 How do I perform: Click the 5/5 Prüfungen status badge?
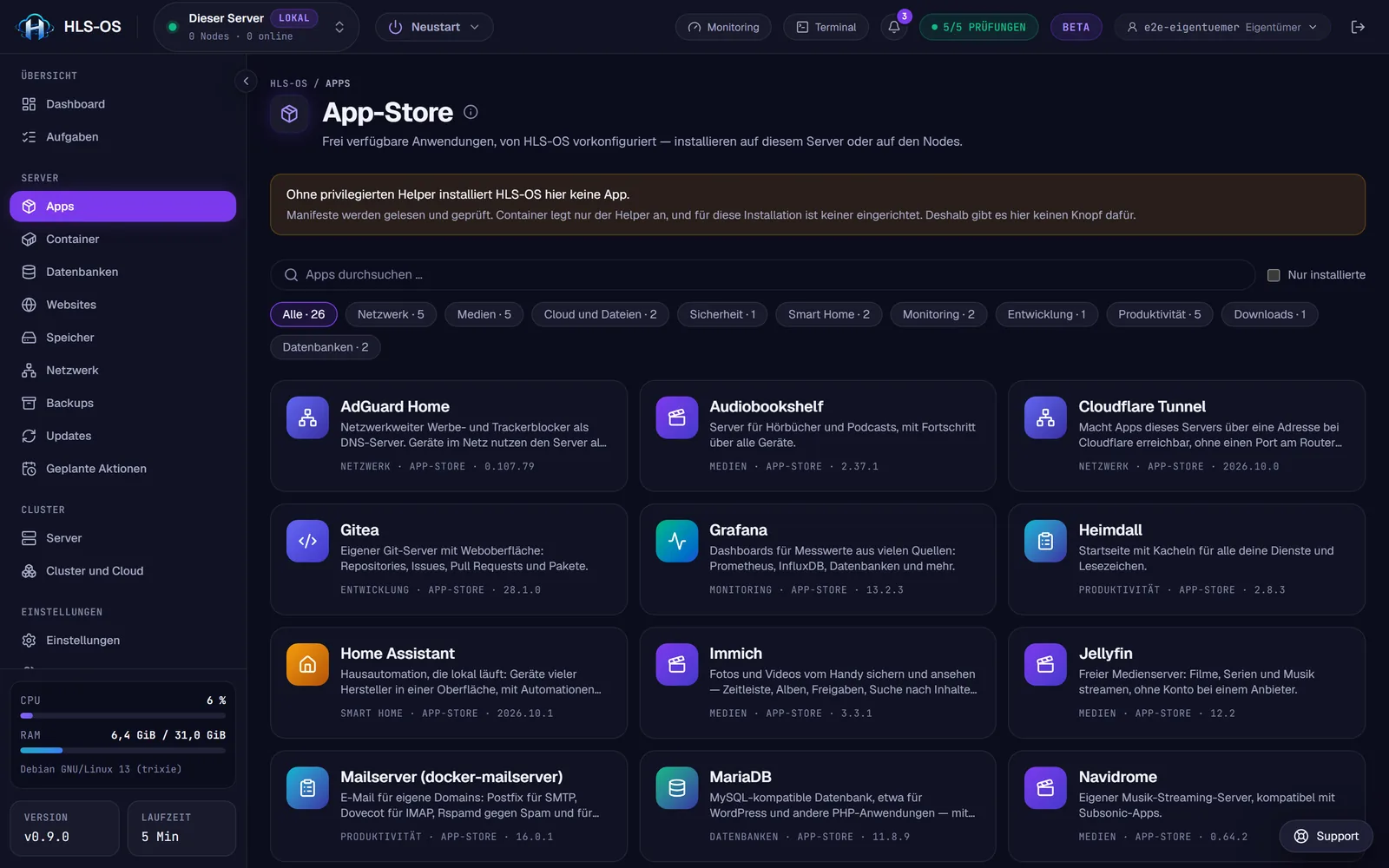tap(978, 27)
